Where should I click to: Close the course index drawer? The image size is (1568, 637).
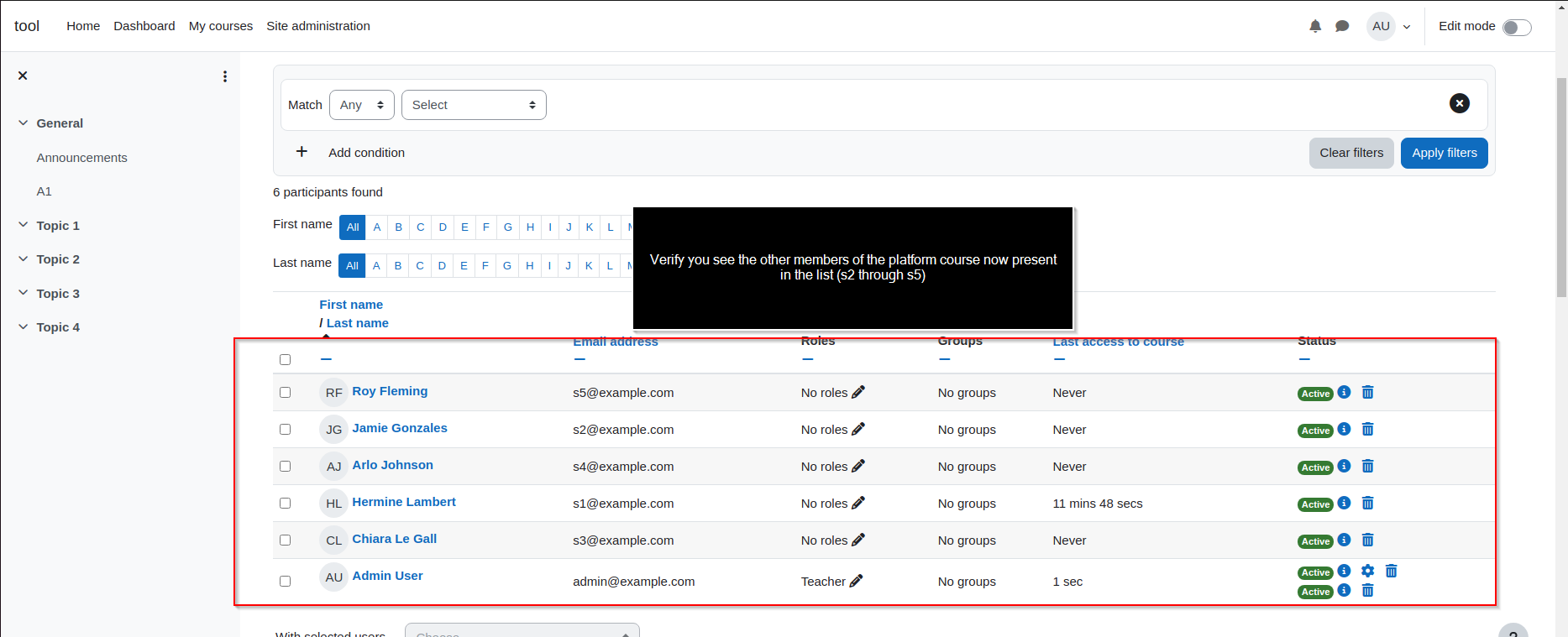coord(23,76)
